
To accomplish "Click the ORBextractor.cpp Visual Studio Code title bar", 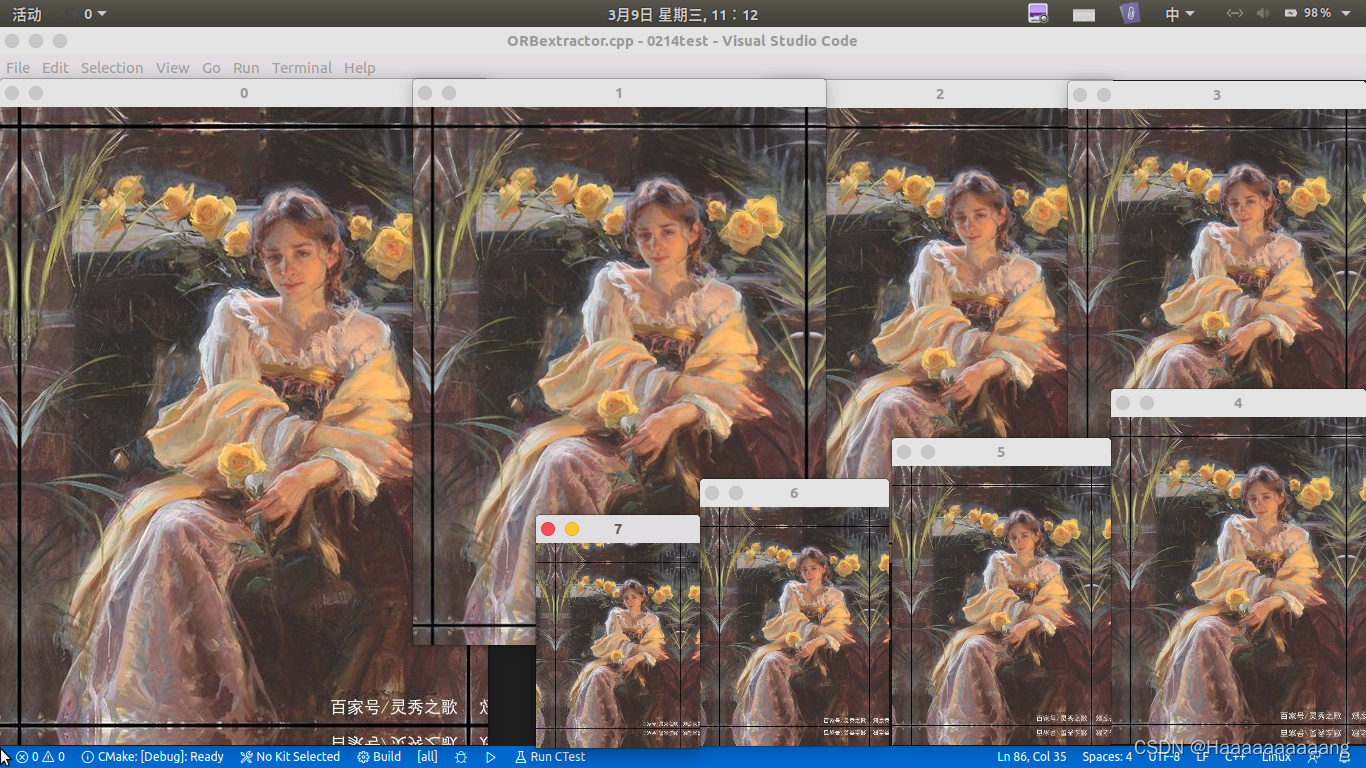I will click(682, 41).
